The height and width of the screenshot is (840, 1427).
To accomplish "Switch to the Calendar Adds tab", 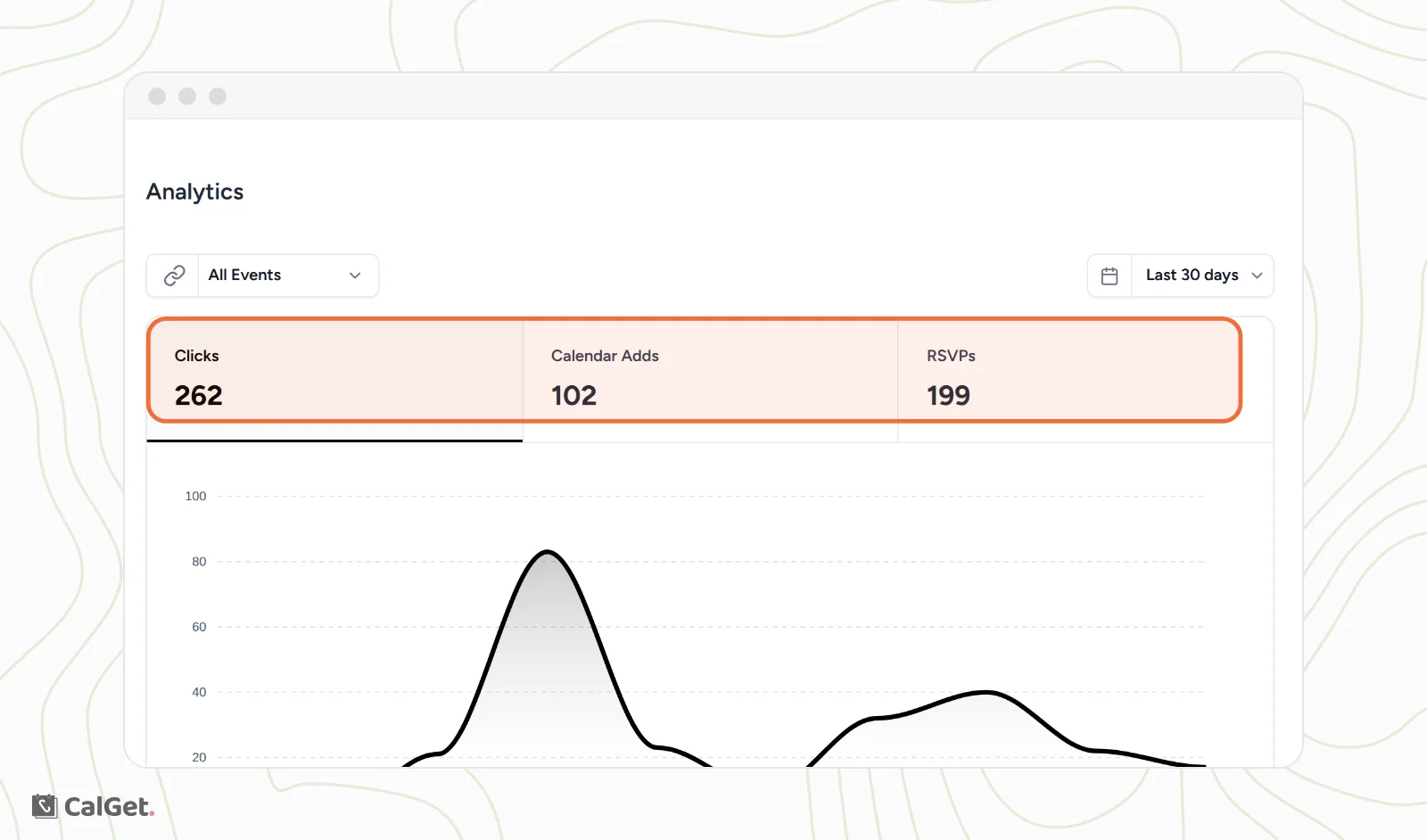I will click(x=710, y=380).
